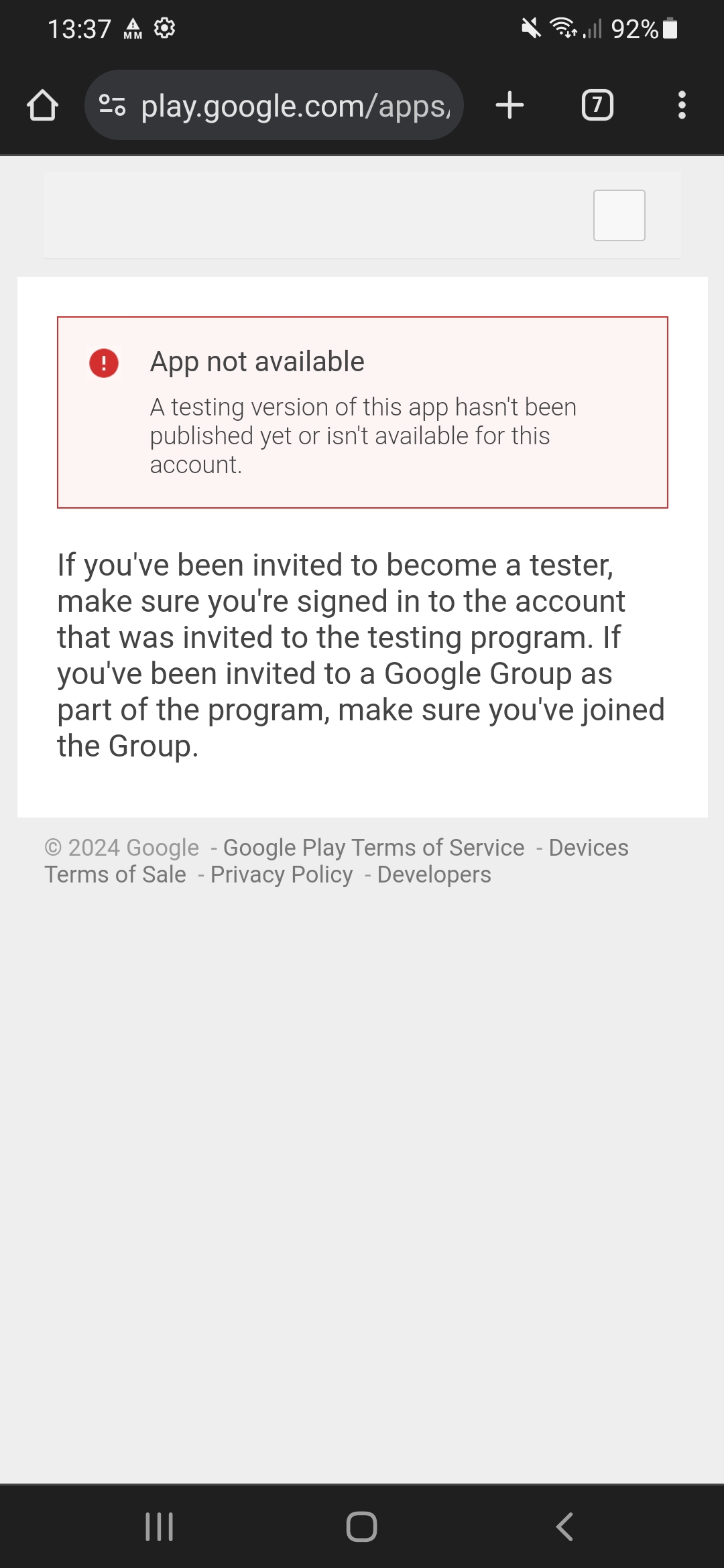Tap the settings gear status icon

164,28
